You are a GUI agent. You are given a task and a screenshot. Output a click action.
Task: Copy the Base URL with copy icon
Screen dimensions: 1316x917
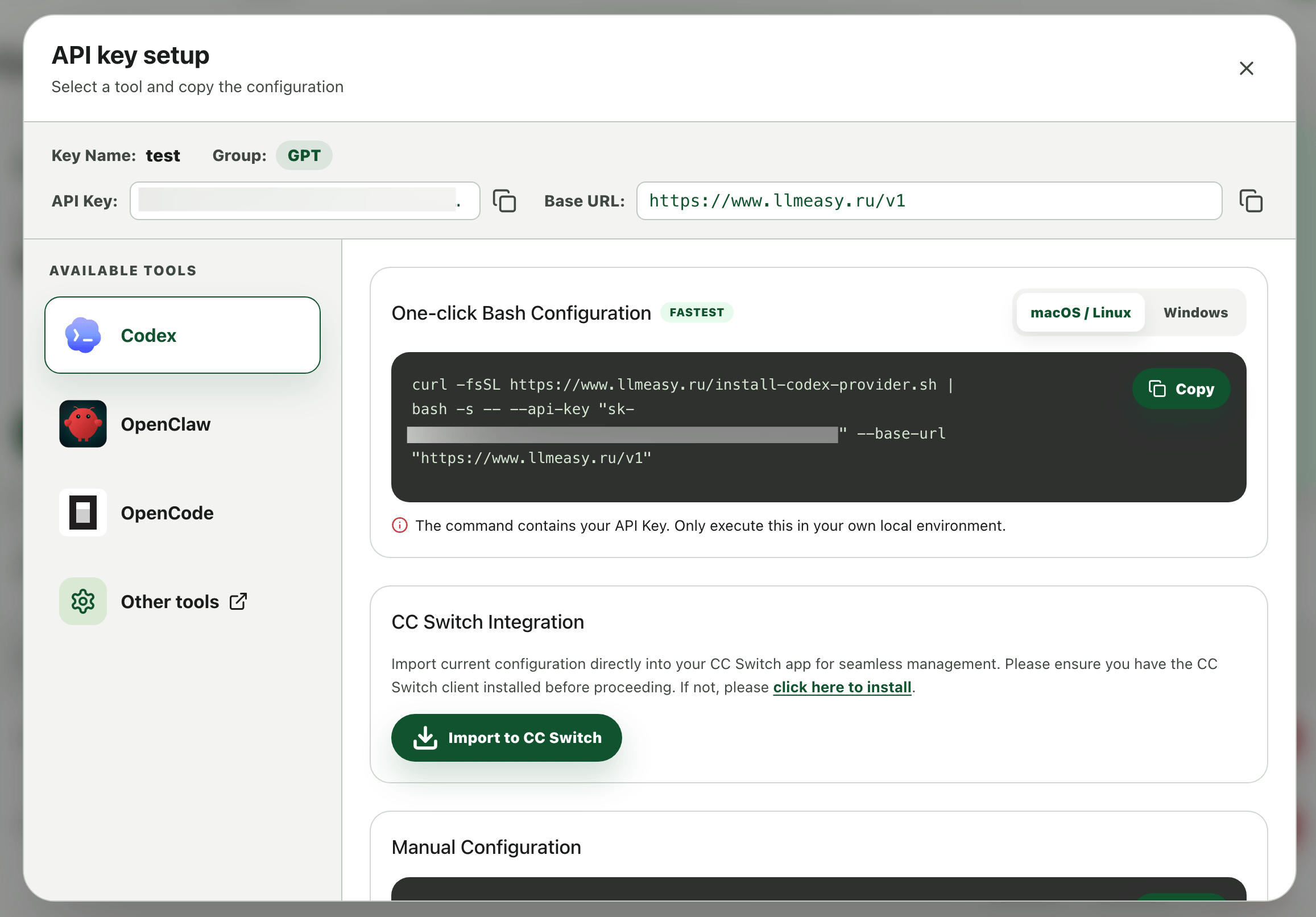(1251, 201)
